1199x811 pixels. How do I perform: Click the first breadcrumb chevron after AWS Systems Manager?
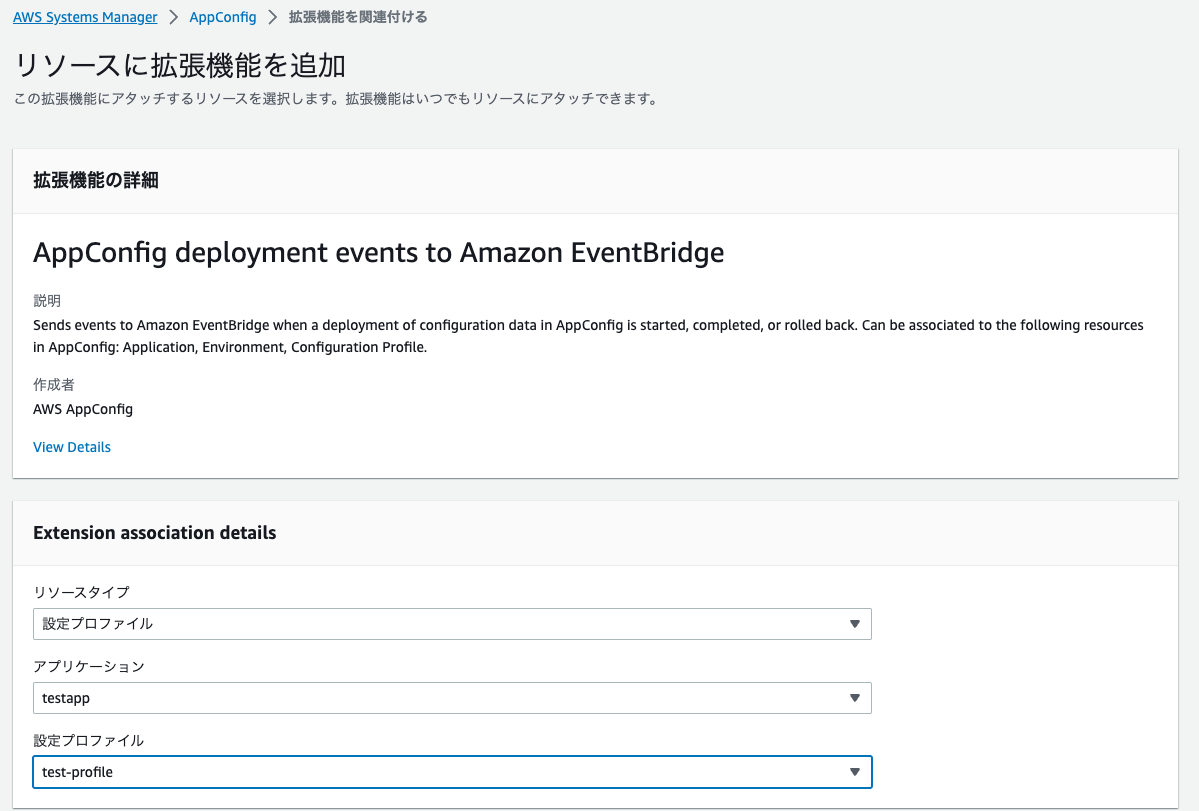pos(173,18)
